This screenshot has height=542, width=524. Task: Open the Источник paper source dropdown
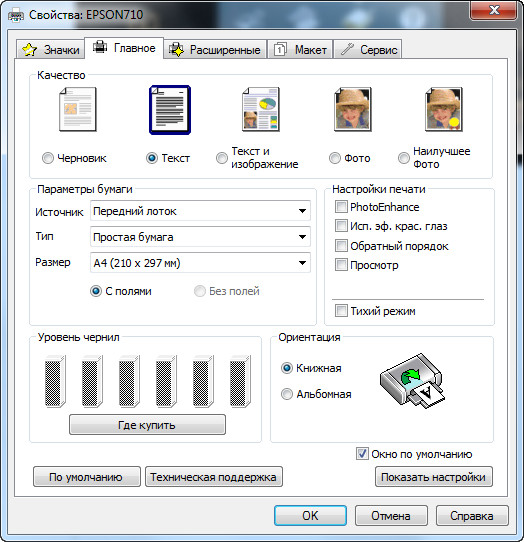[200, 211]
